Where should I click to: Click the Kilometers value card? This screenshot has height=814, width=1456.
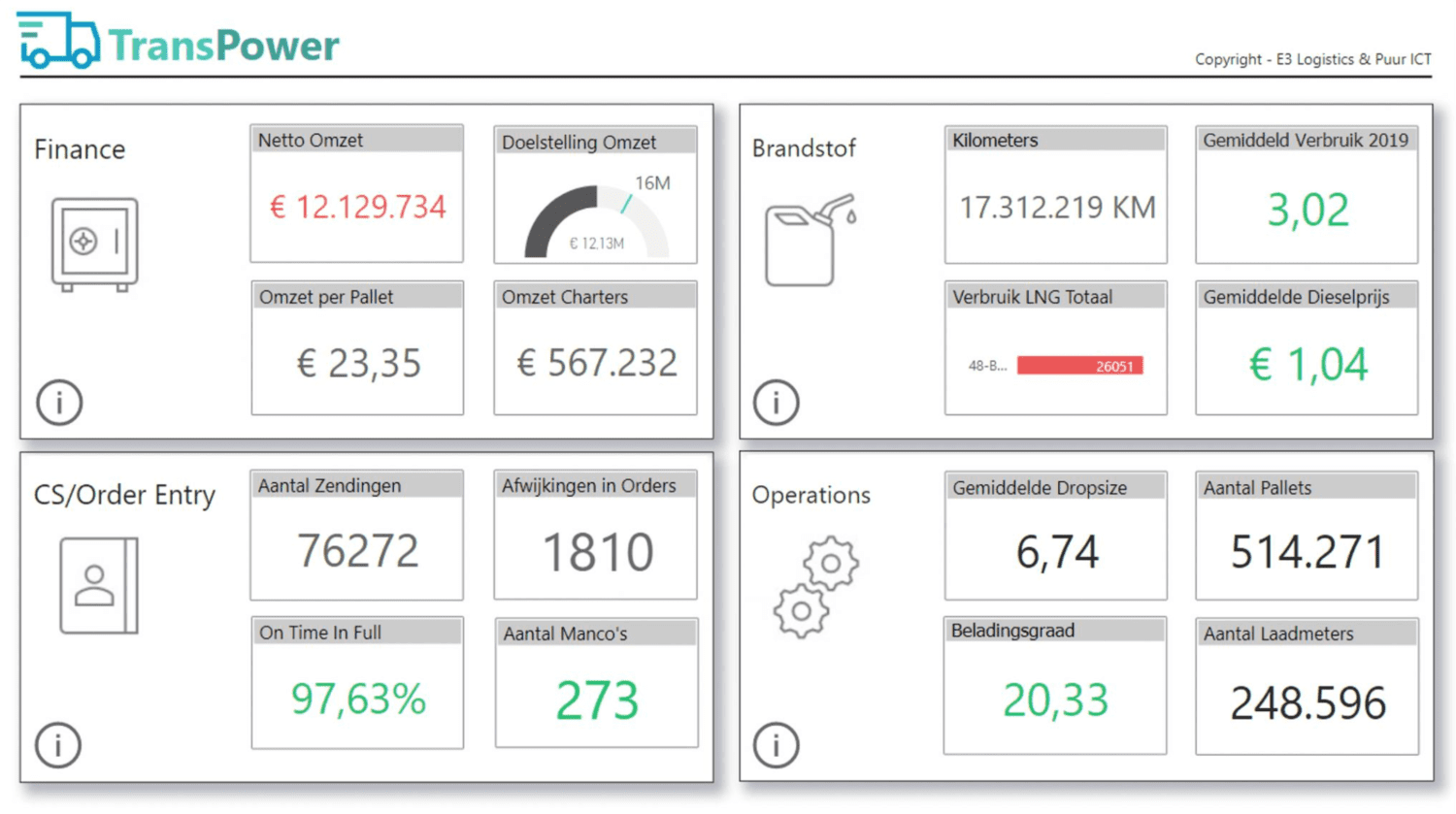(x=1056, y=194)
